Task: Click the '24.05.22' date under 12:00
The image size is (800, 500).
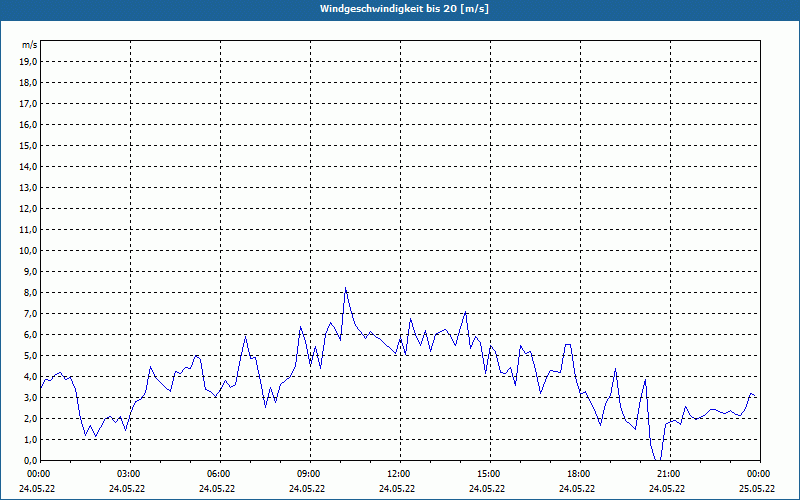Action: [397, 489]
